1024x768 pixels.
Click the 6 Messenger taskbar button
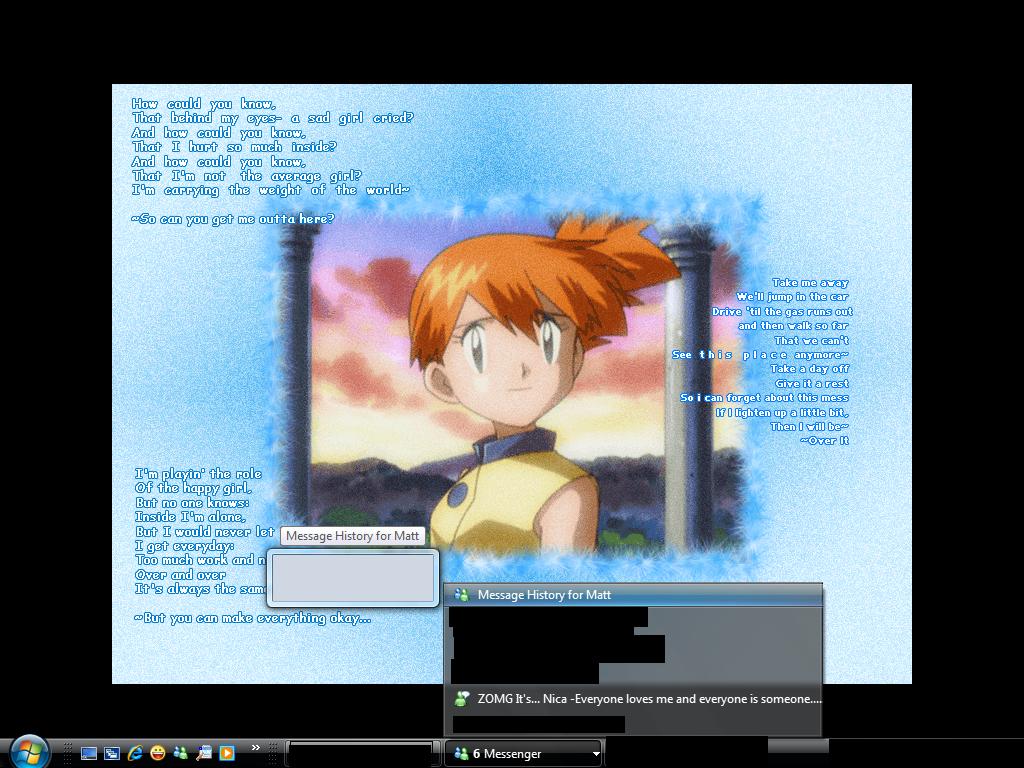point(524,754)
